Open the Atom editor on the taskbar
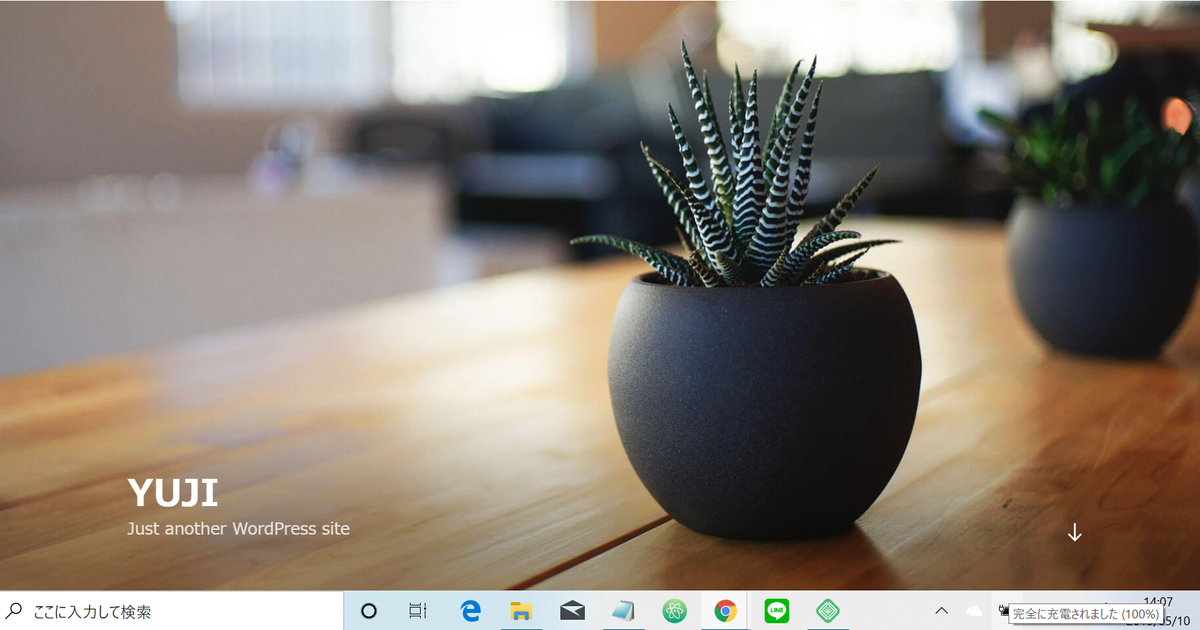The width and height of the screenshot is (1200, 630). click(x=674, y=611)
